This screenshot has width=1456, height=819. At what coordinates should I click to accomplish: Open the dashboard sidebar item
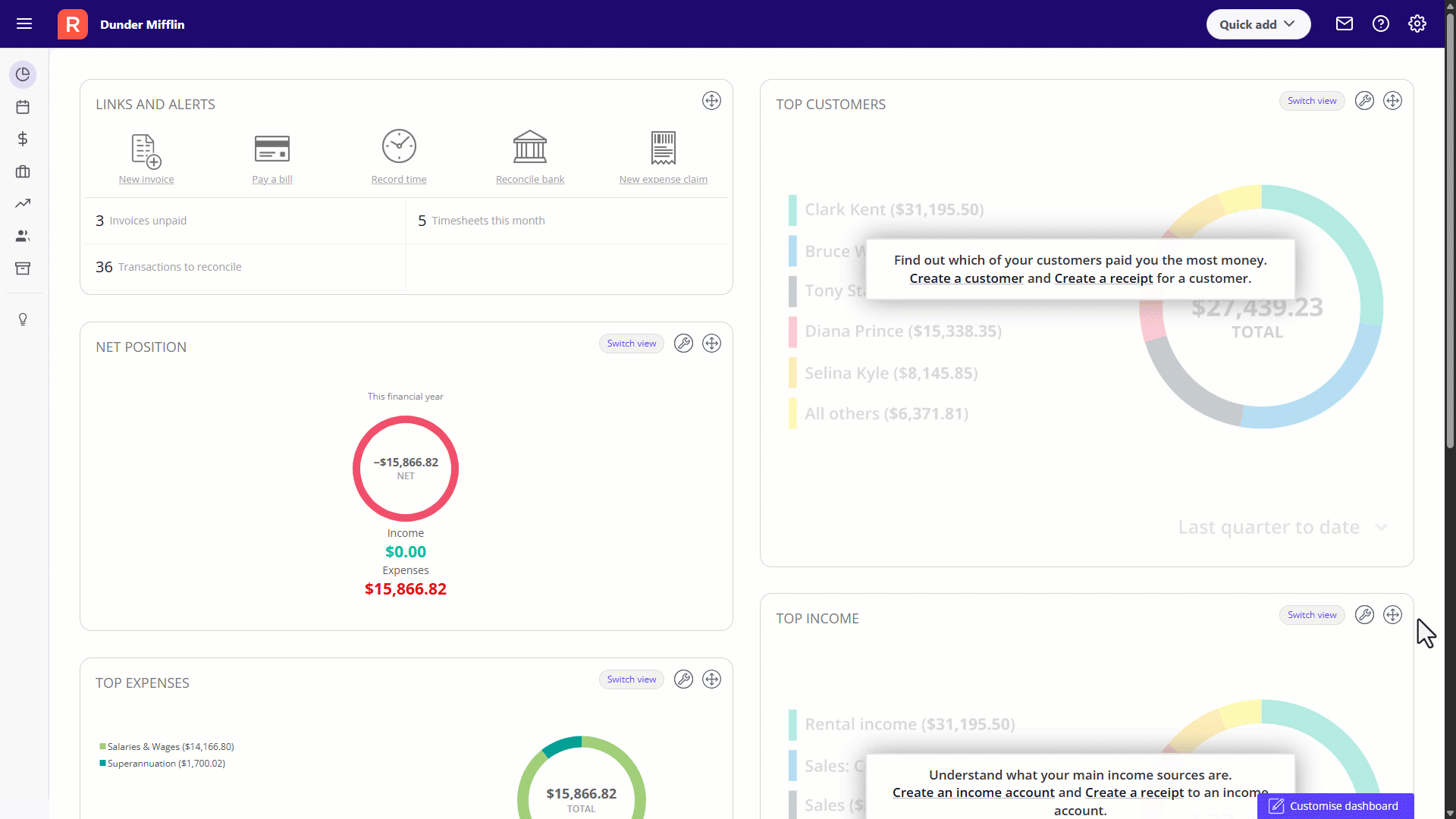tap(23, 74)
